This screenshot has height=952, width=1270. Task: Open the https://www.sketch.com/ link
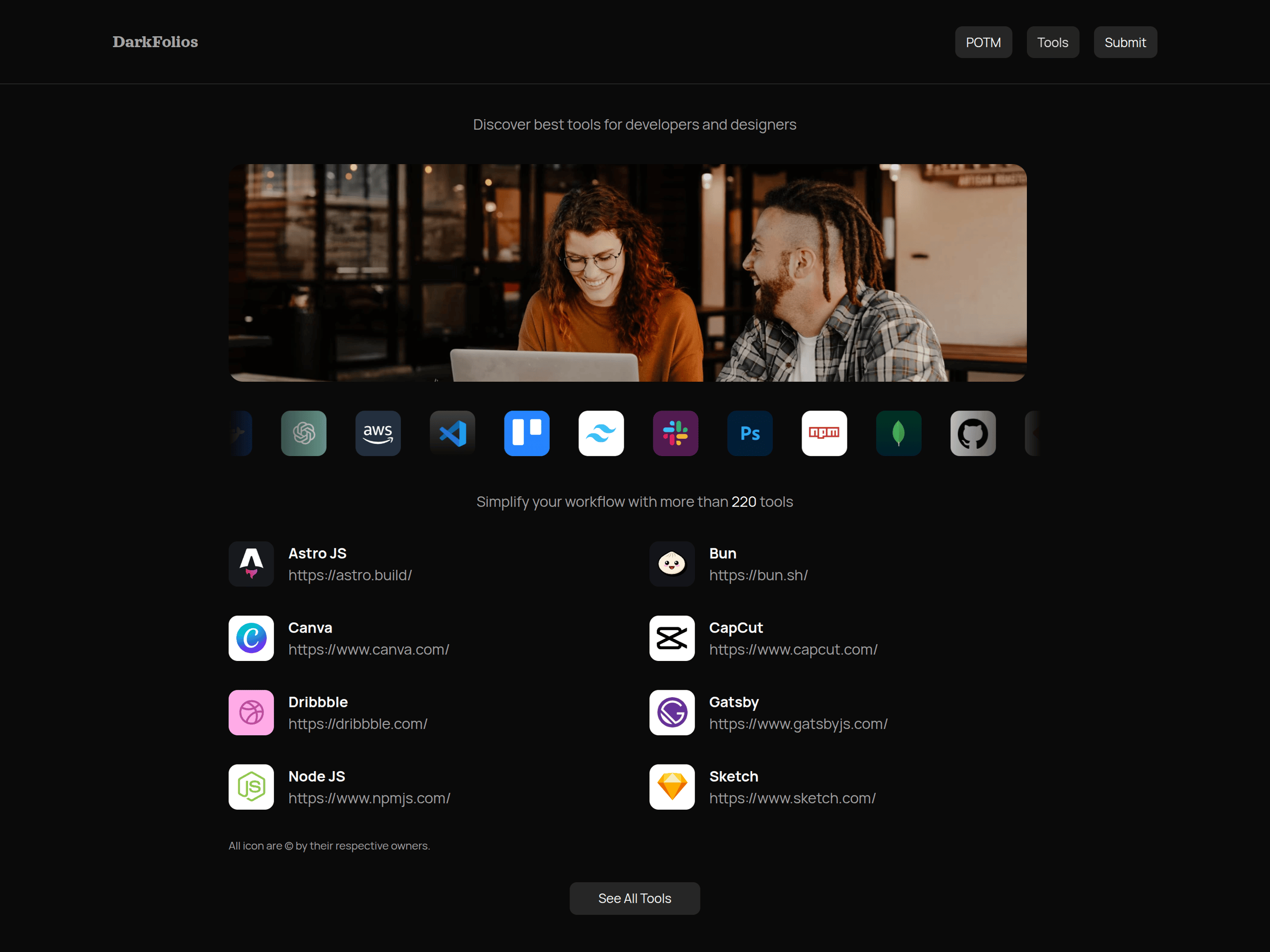point(792,798)
